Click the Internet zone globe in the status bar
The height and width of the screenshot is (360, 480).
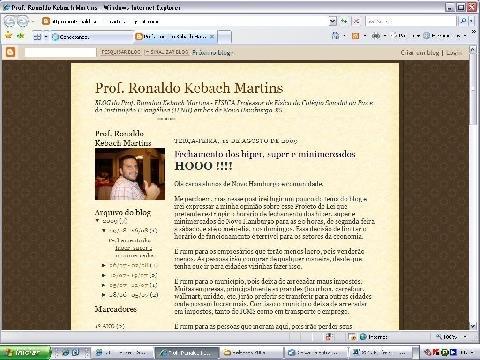[363, 337]
